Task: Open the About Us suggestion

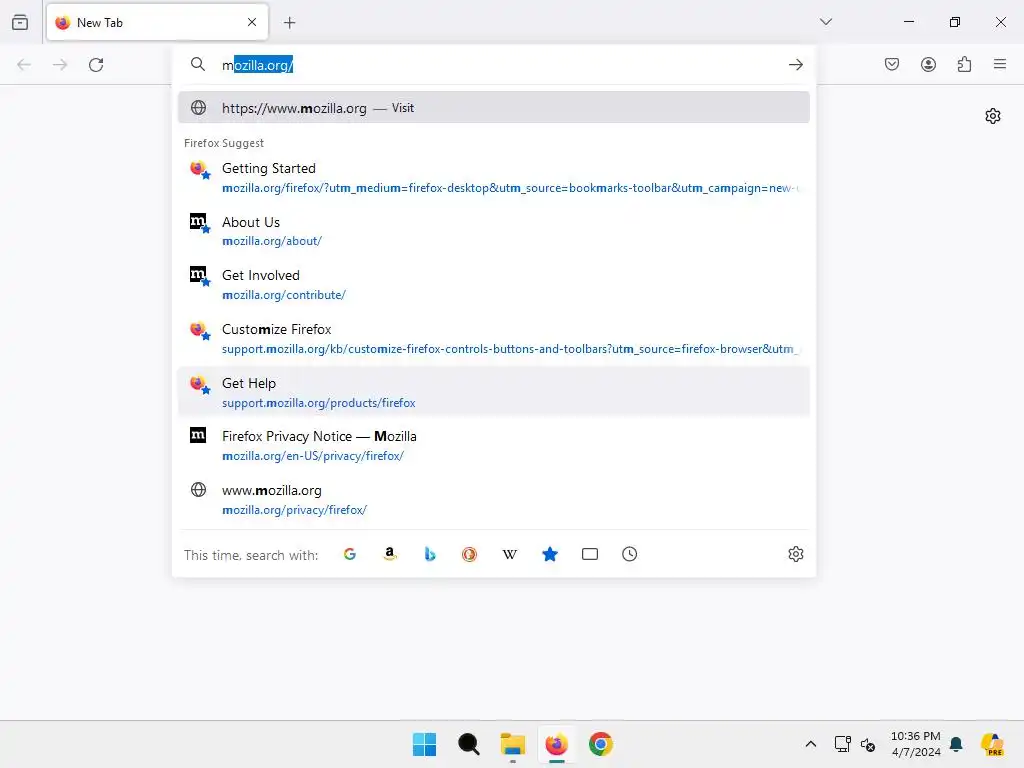Action: pos(494,231)
